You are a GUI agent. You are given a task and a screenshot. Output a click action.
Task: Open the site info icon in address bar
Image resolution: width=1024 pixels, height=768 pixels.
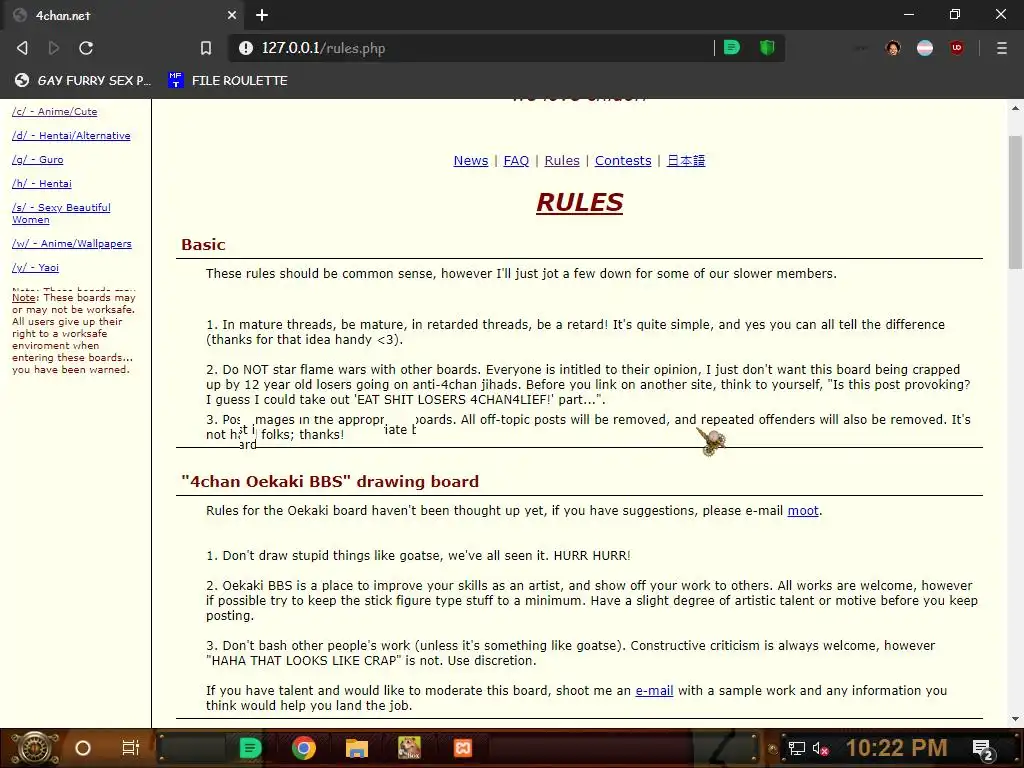coord(246,48)
